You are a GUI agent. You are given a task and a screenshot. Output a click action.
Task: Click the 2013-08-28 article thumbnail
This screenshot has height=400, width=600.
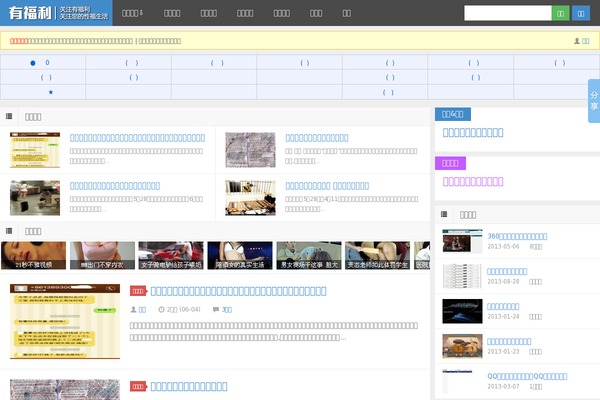[x=462, y=276]
